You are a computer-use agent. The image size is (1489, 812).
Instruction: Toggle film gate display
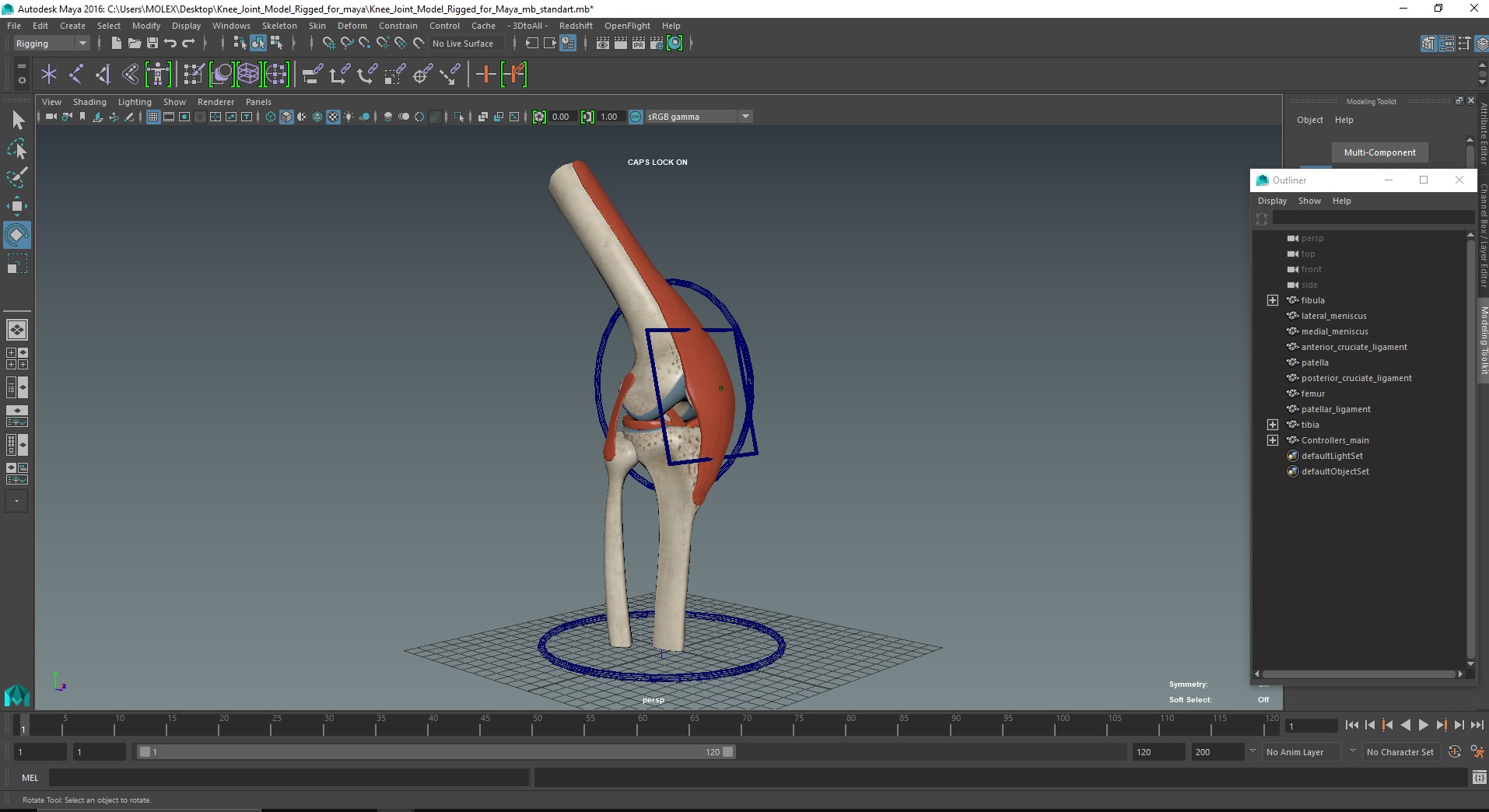click(x=169, y=117)
